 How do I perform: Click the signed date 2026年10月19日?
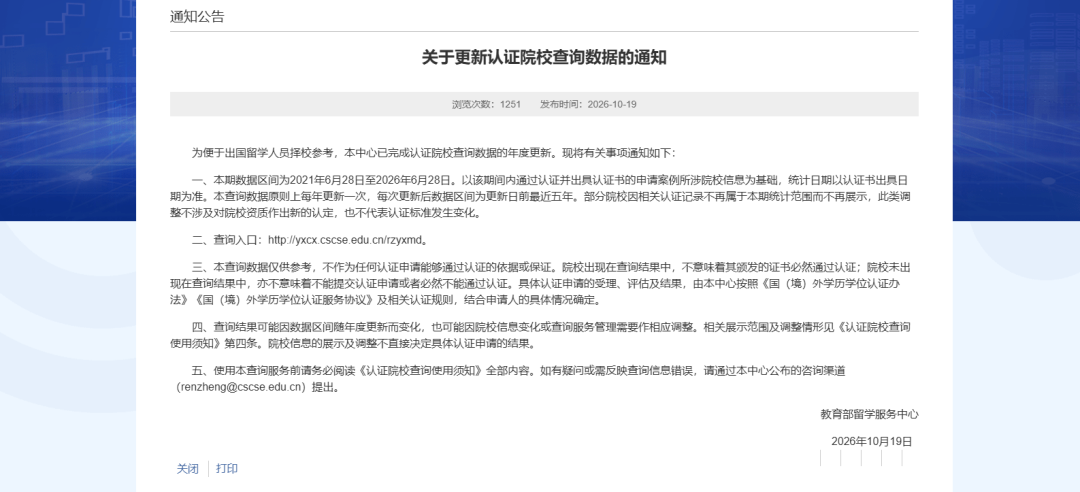[871, 442]
